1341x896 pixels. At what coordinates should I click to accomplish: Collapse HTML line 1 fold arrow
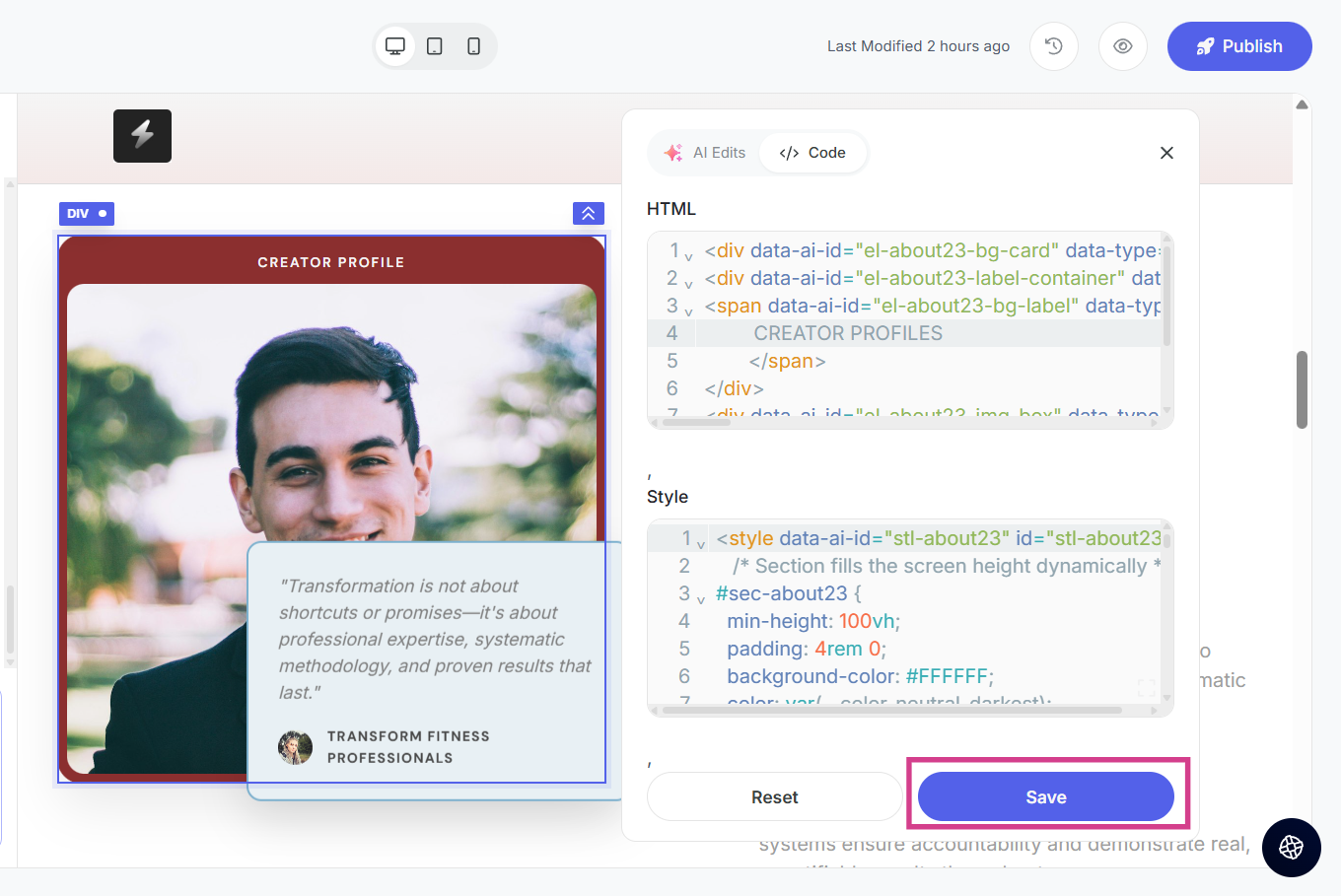[688, 256]
